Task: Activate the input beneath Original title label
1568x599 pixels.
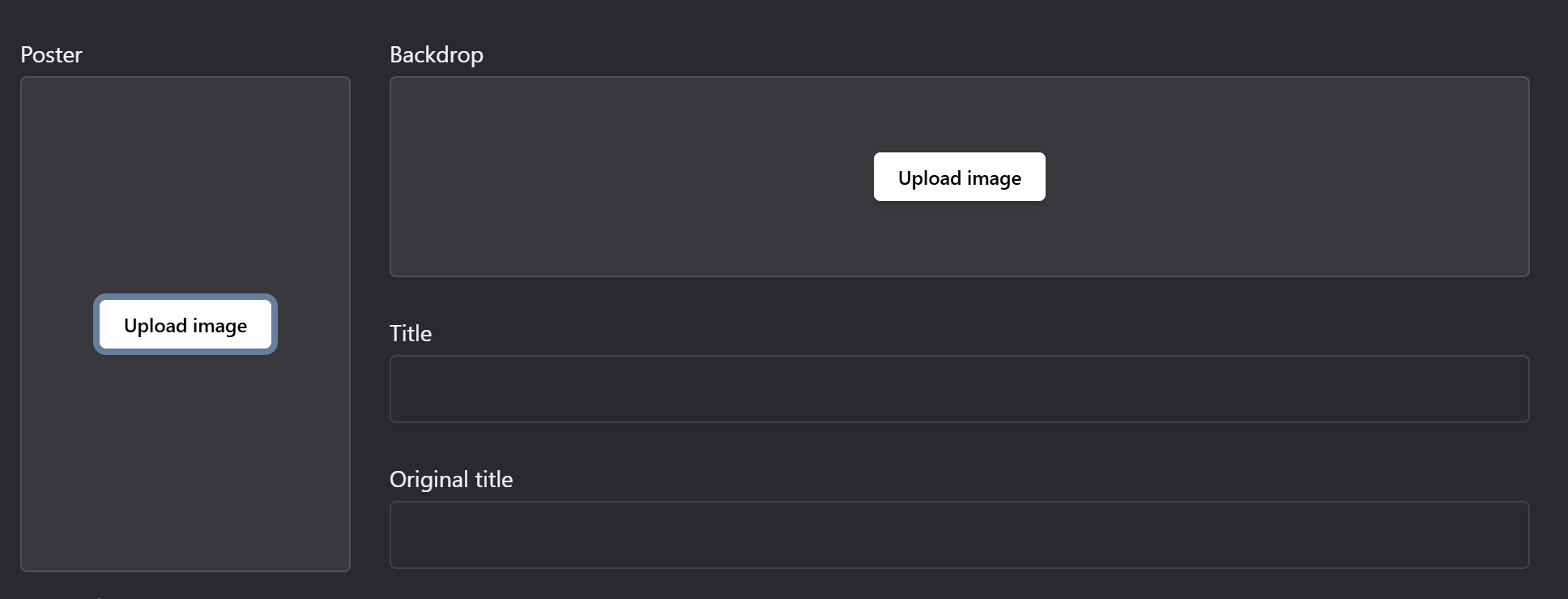Action: [959, 535]
